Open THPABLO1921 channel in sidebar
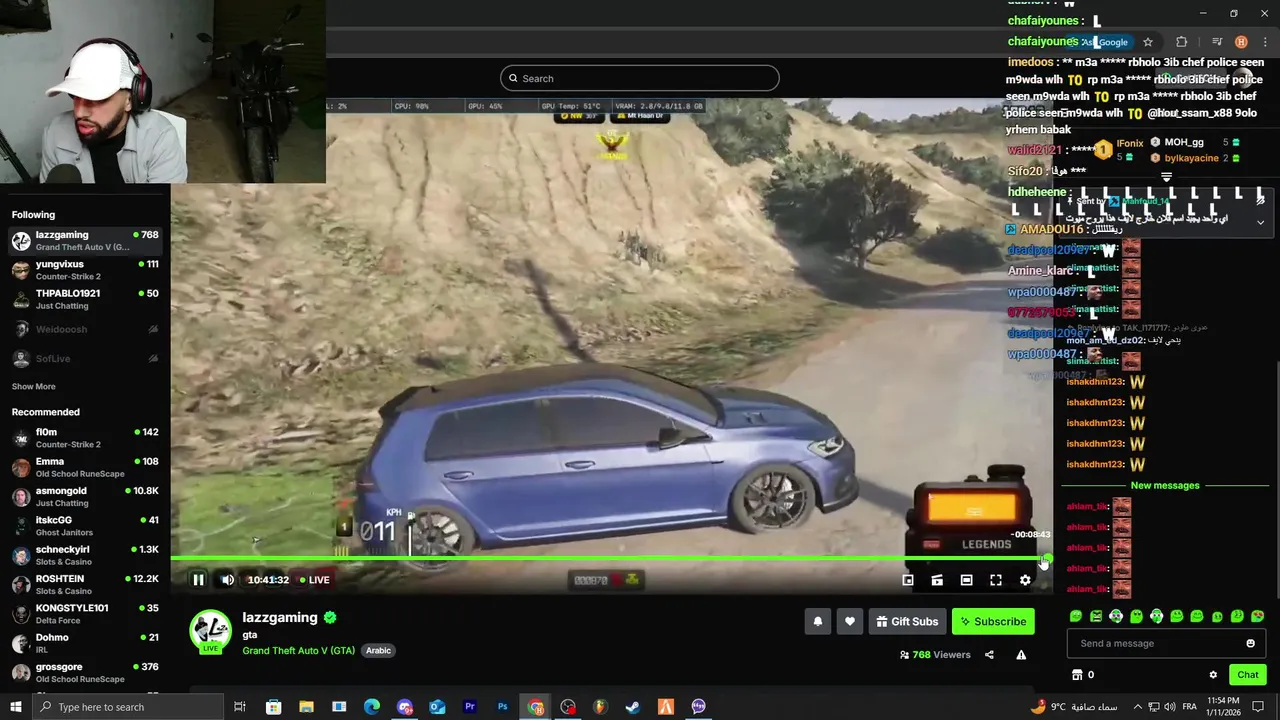This screenshot has width=1280, height=720. coord(85,299)
